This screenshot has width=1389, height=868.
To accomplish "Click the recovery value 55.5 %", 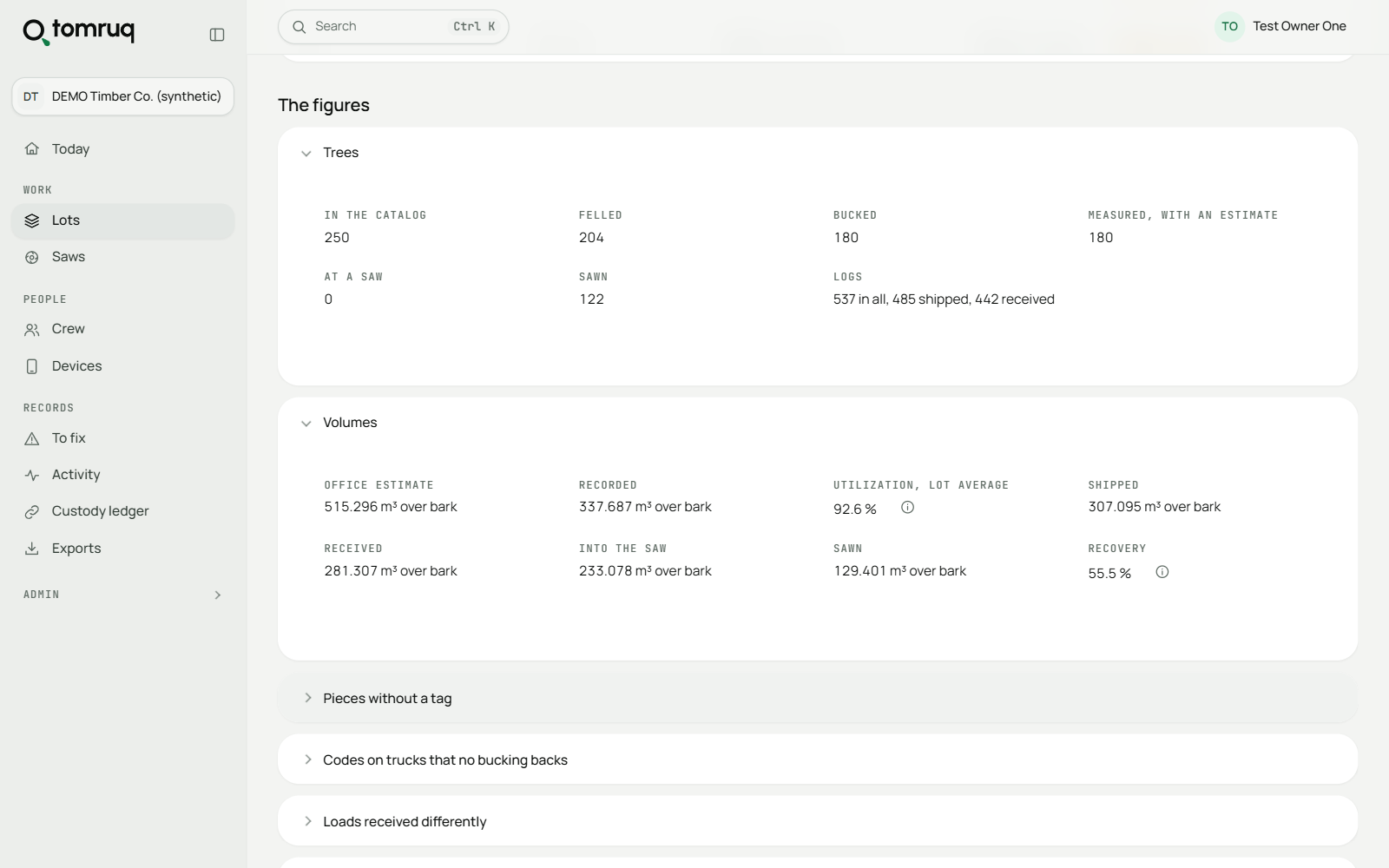I will coord(1109,574).
